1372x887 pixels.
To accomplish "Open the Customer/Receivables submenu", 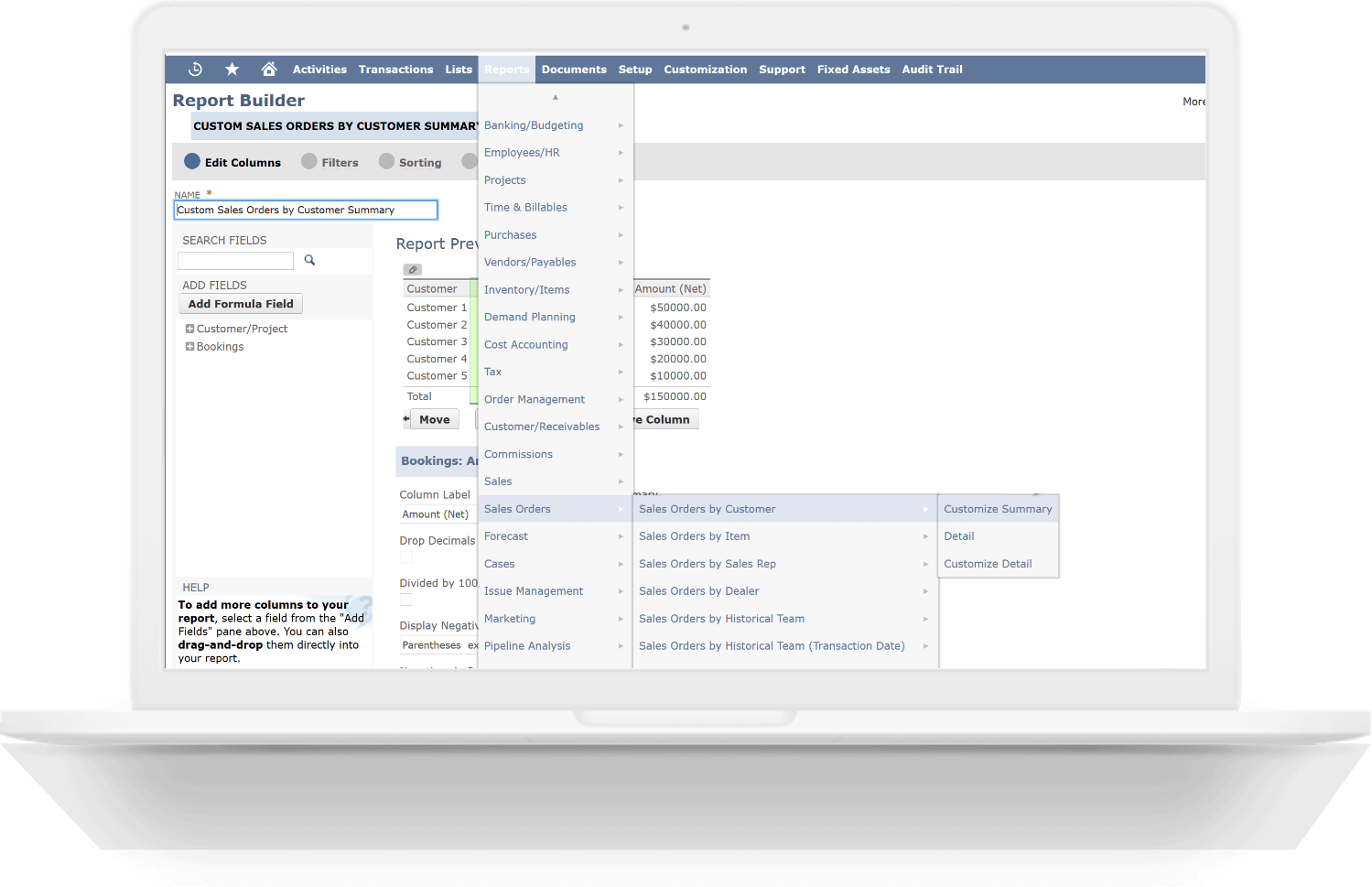I will point(555,427).
